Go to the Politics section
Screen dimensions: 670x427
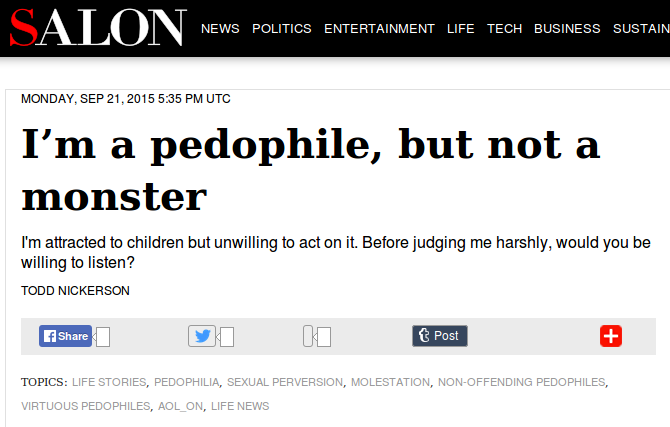pos(282,28)
